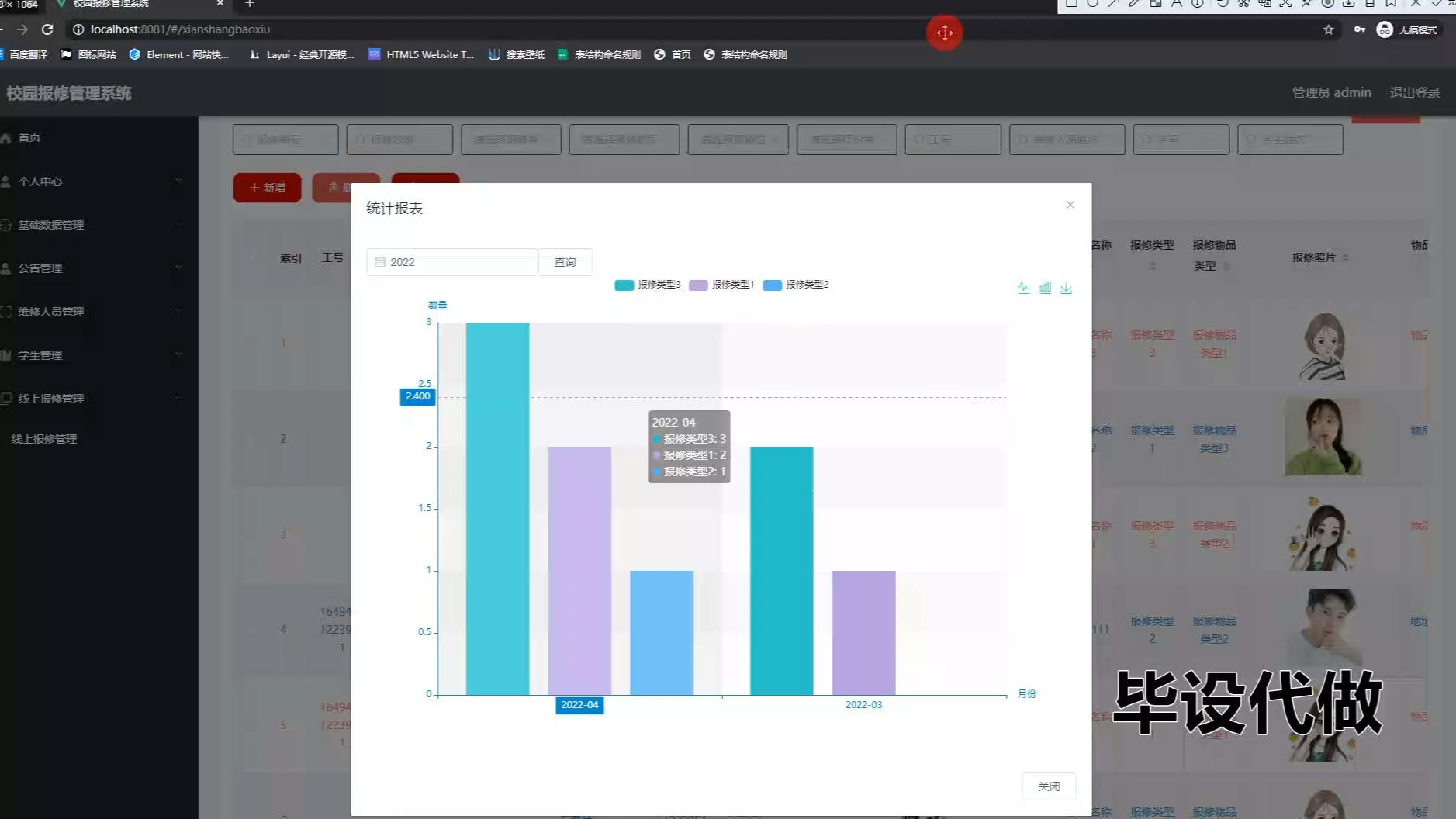Open the HTML5 Website T... bookmark
This screenshot has height=819, width=1456.
(x=421, y=54)
